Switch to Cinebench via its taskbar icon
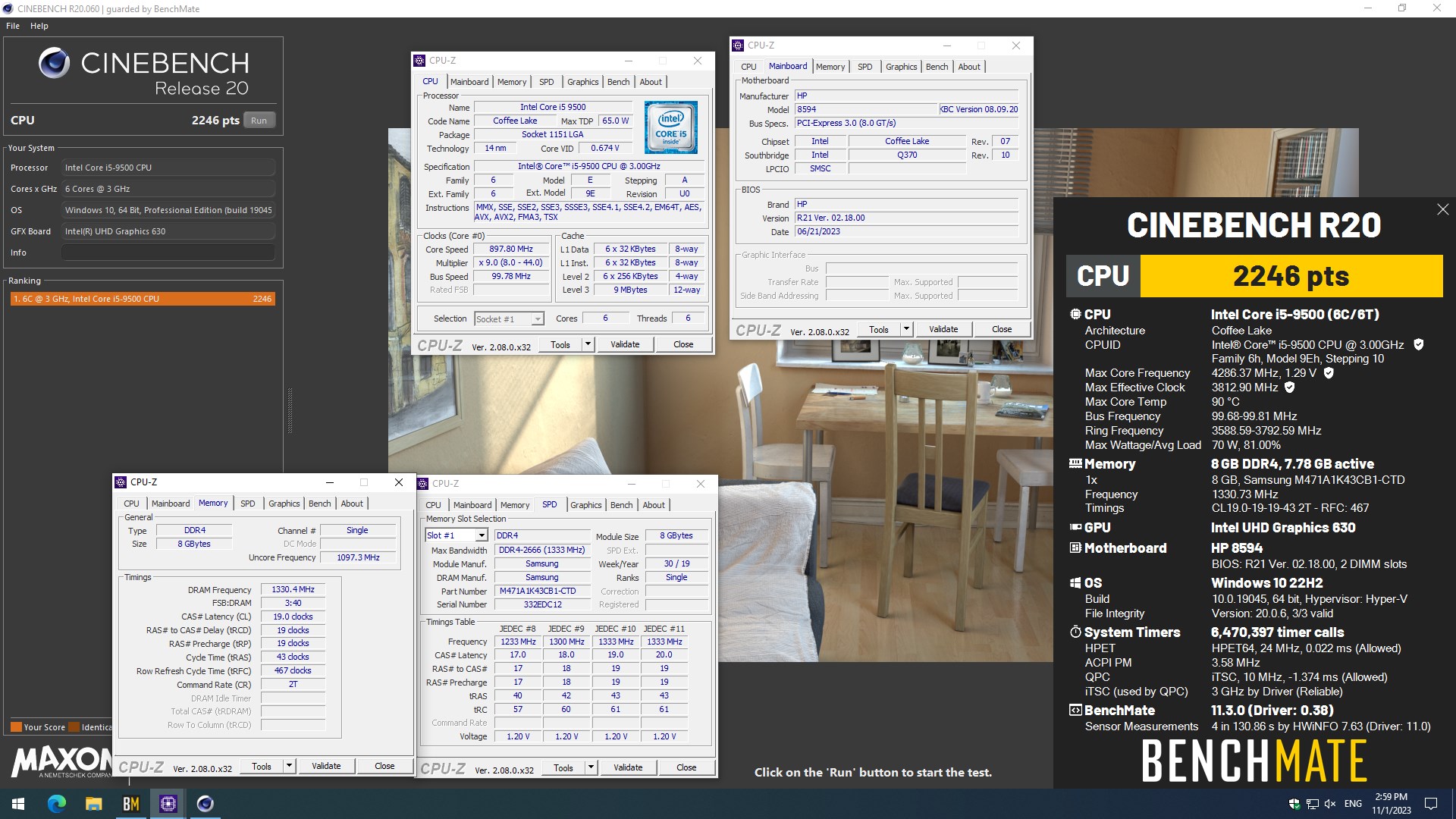The image size is (1456, 819). (x=205, y=804)
